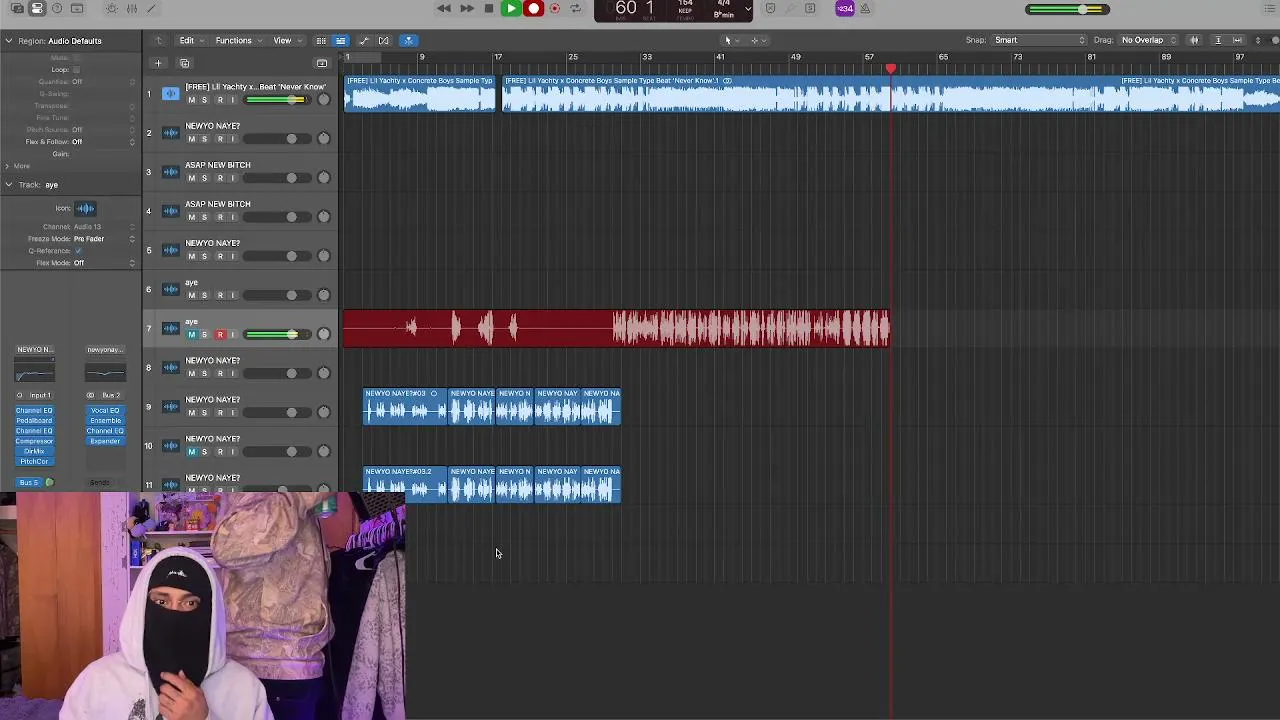Open the Toolbar display icon

[77, 9]
